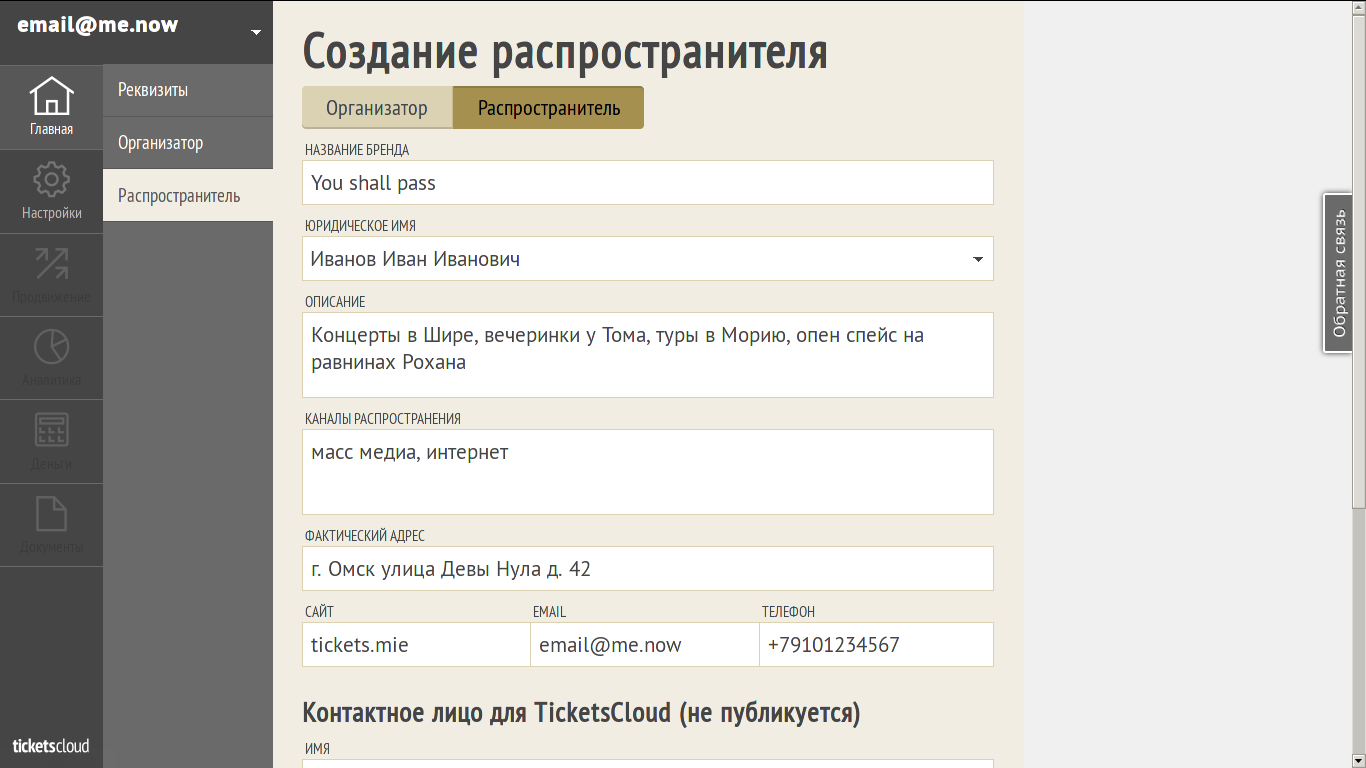Open the Документы page icon
1366x768 pixels.
tap(51, 524)
